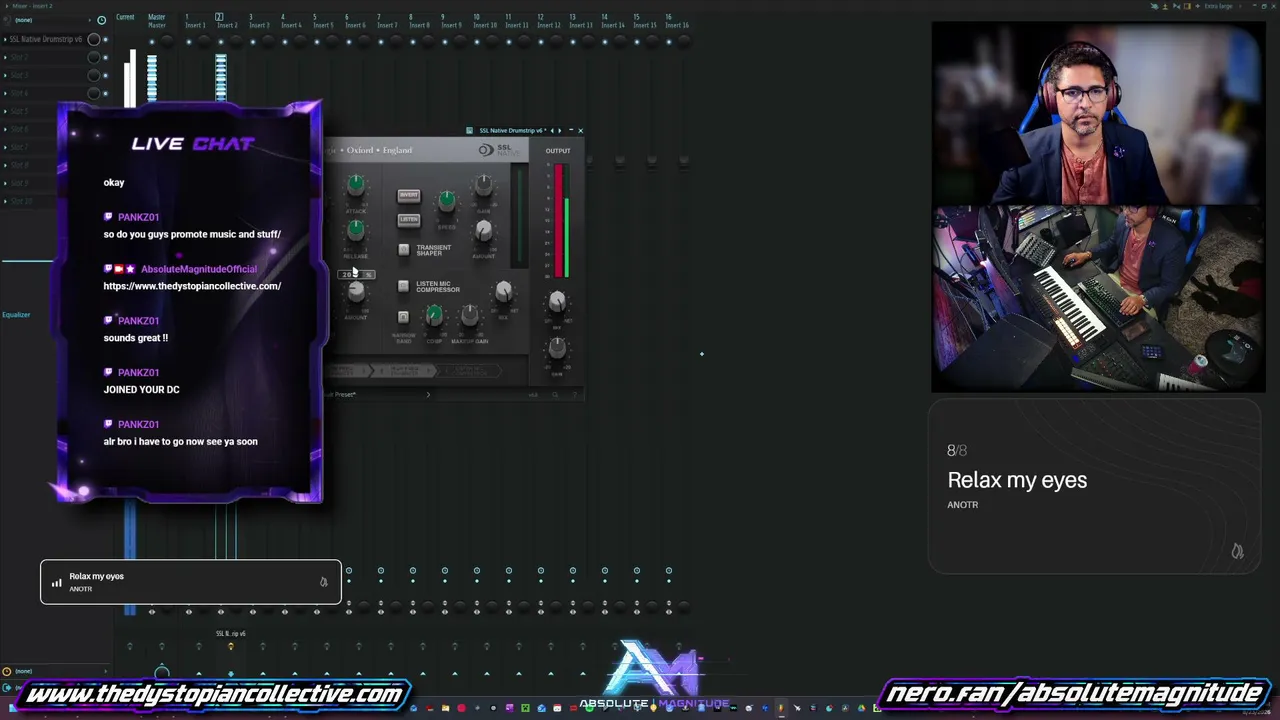Open the thedystopiancollective.com link in chat
The image size is (1280, 720).
click(x=192, y=286)
